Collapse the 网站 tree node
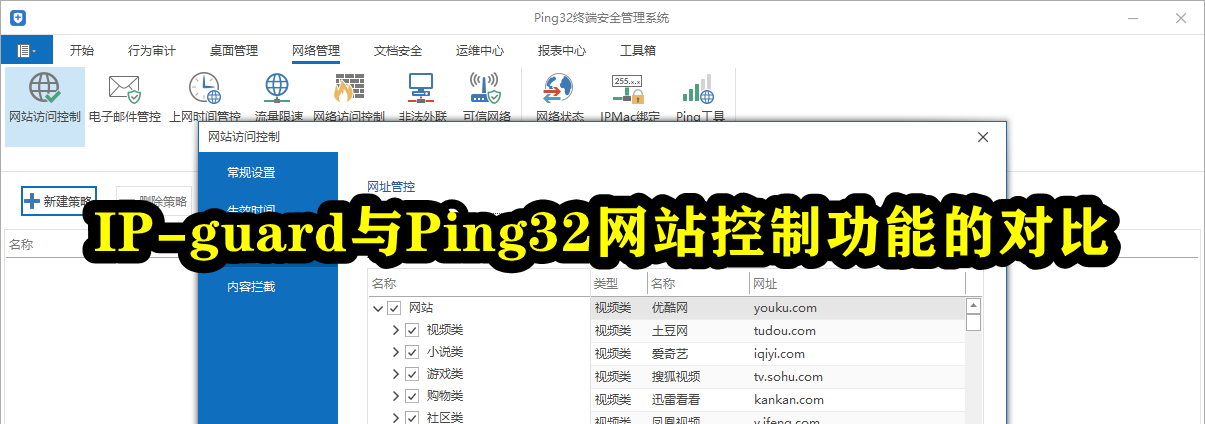This screenshot has width=1205, height=424. pyautogui.click(x=378, y=308)
